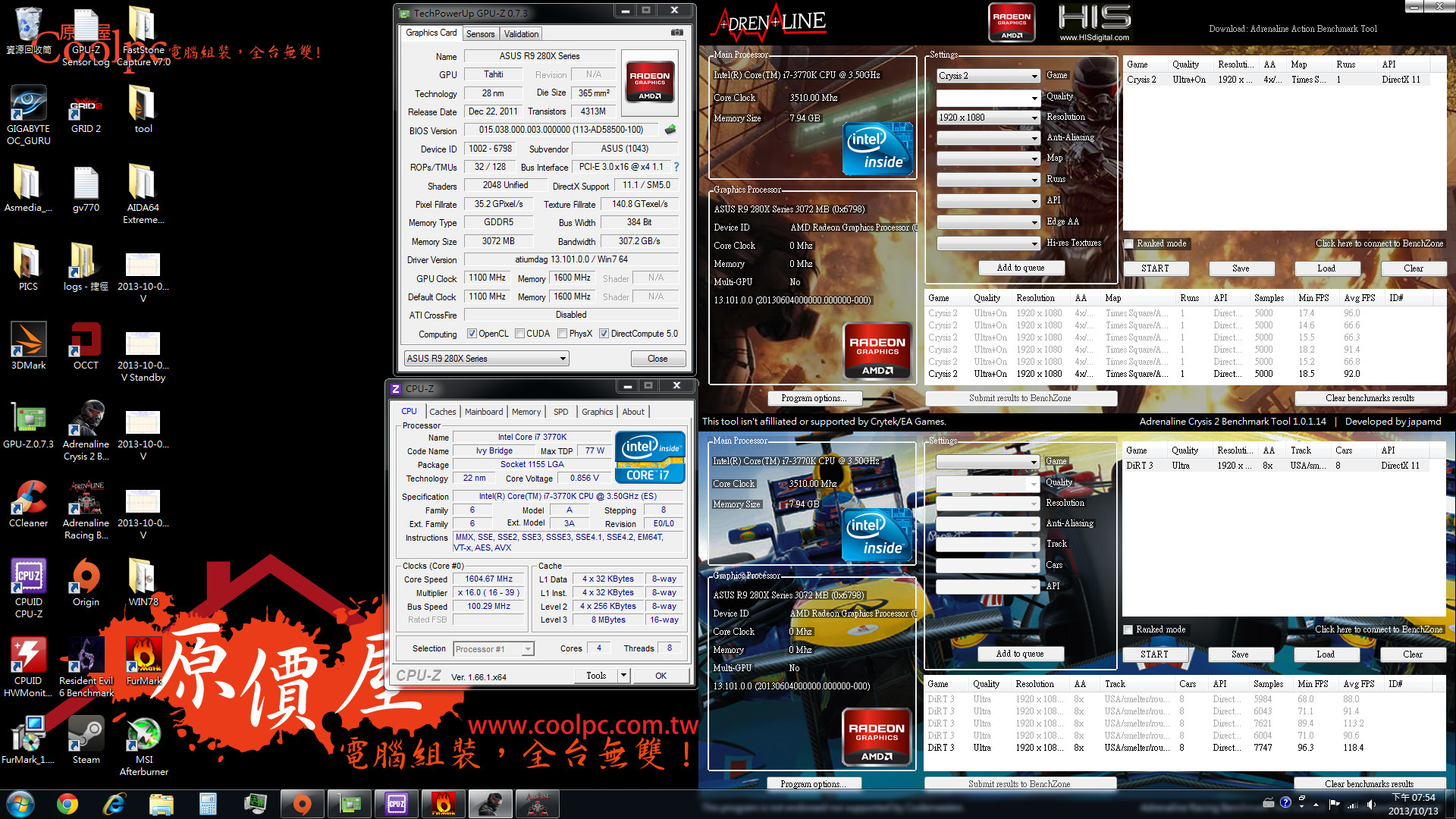Image resolution: width=1456 pixels, height=819 pixels.
Task: Expand Anti-Aliasing dropdown in Crysis 2 tool
Action: [988, 138]
